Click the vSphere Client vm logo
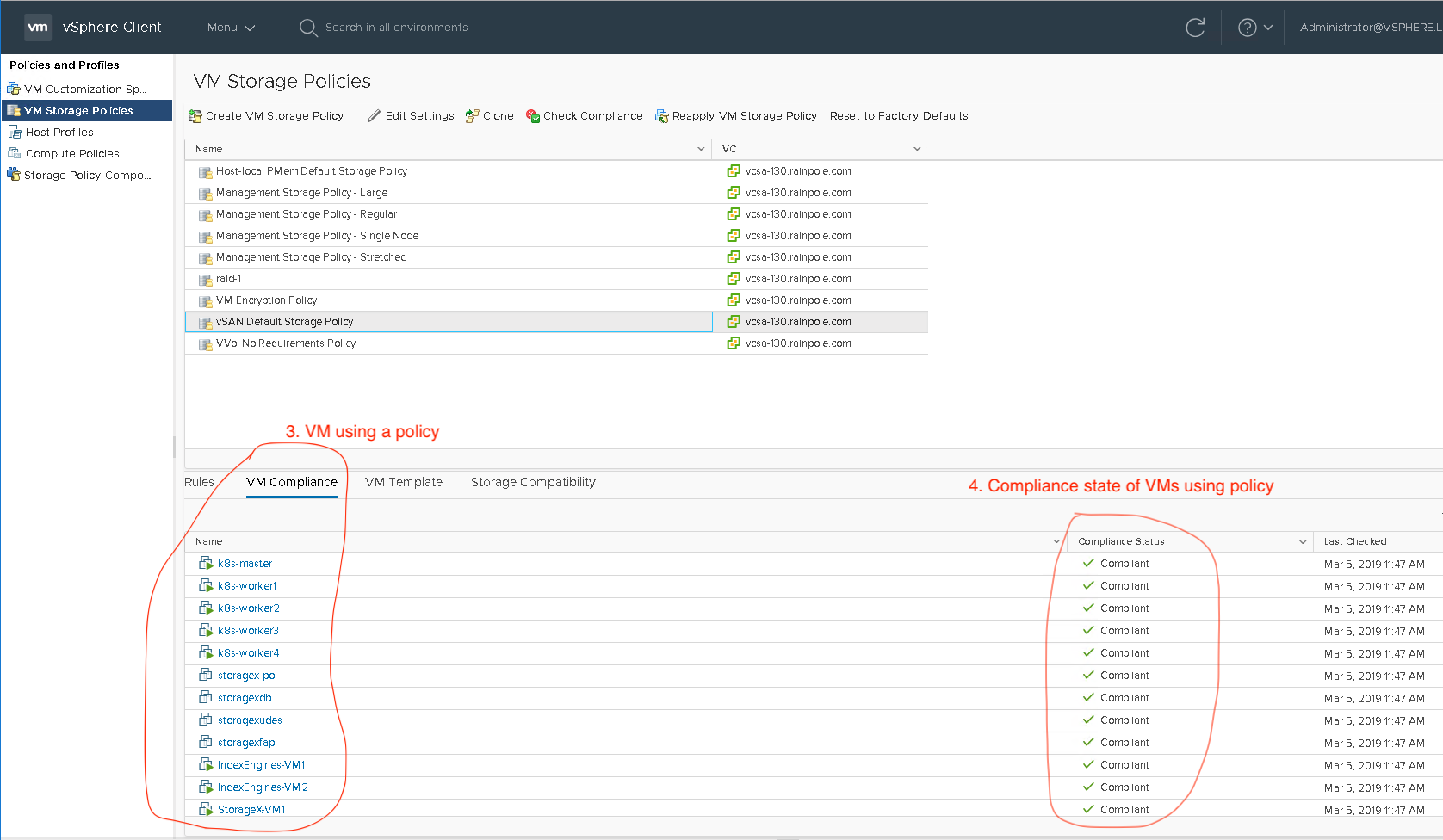The height and width of the screenshot is (840, 1443). [x=37, y=27]
